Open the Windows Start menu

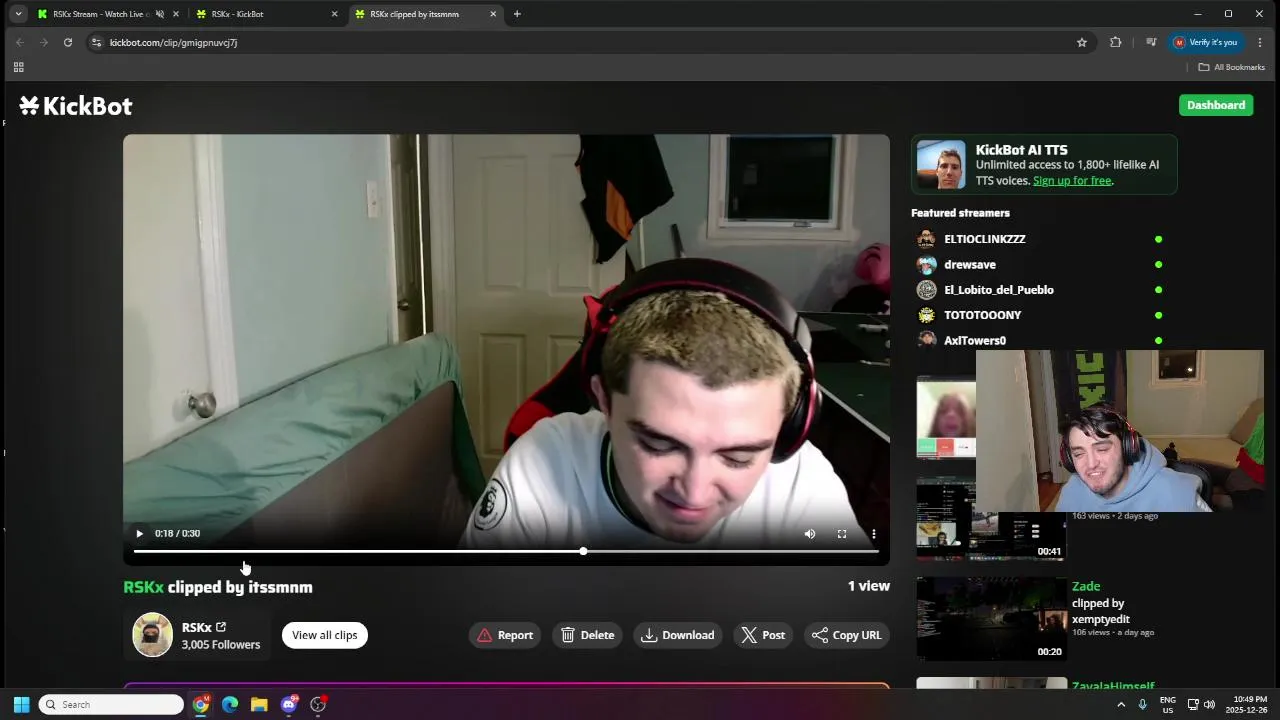point(21,705)
